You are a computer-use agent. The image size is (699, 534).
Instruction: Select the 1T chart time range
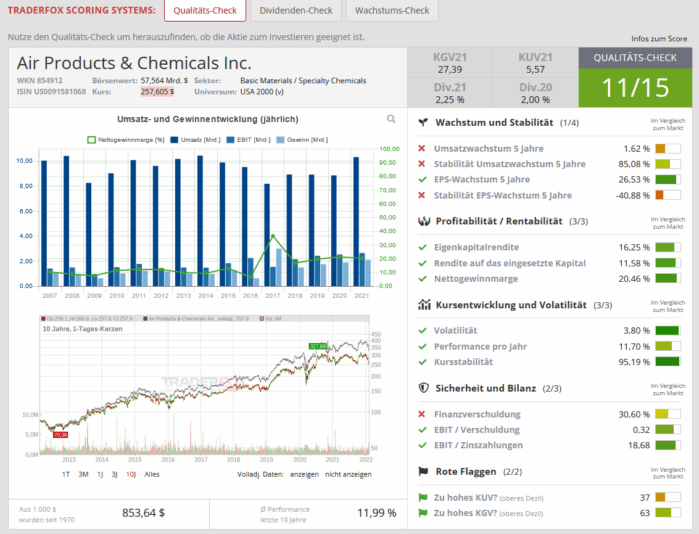tap(66, 474)
